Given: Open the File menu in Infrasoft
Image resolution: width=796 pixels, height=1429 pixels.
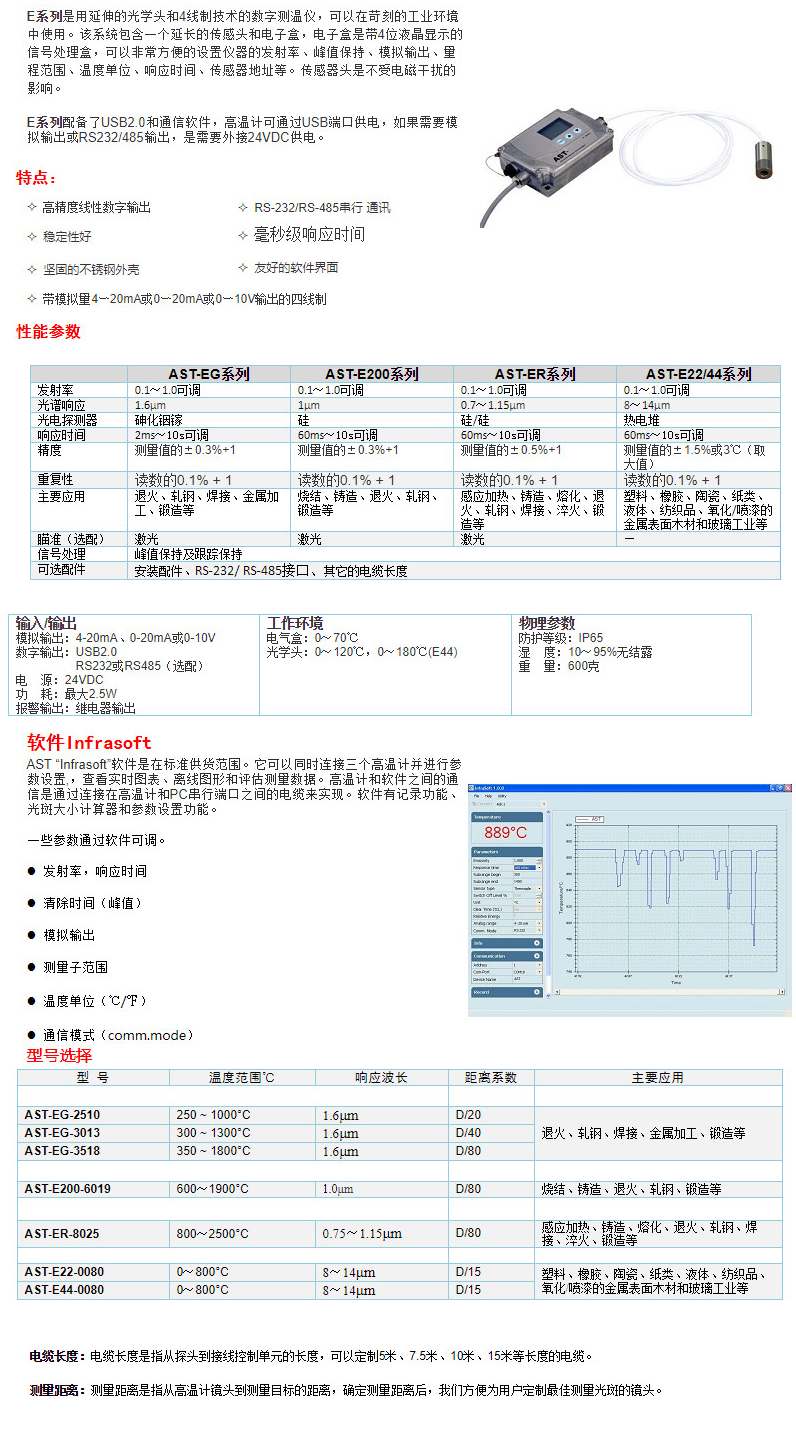Looking at the screenshot, I should (x=476, y=796).
